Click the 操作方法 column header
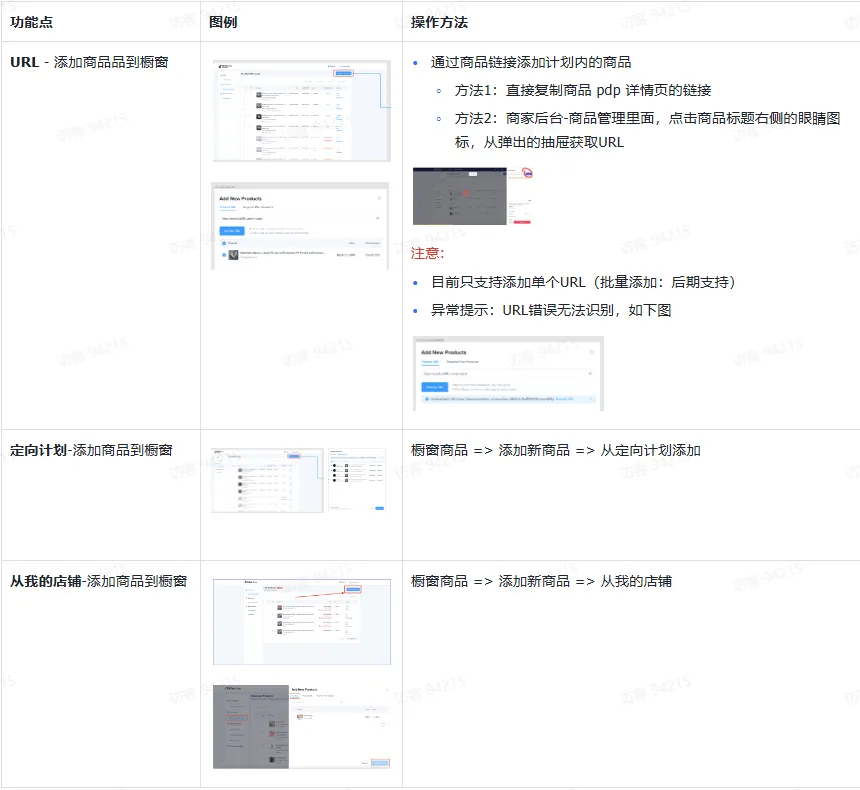Viewport: 860px width, 790px height. pyautogui.click(x=439, y=22)
